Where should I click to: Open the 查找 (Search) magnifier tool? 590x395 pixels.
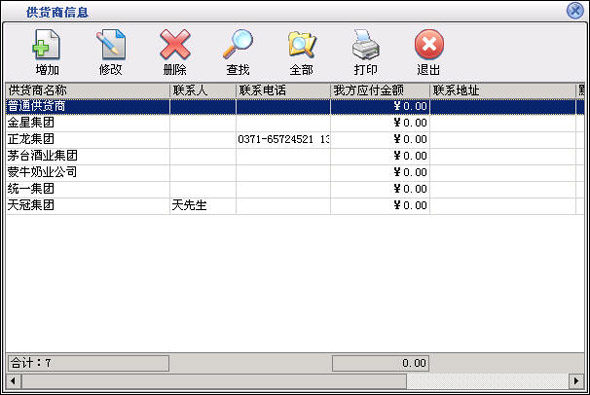[238, 45]
